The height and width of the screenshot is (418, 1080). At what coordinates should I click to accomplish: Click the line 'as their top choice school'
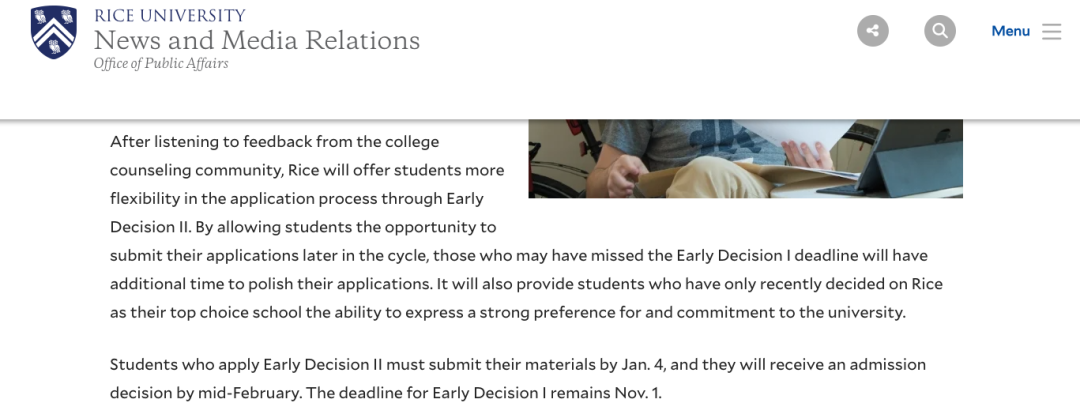coord(508,313)
